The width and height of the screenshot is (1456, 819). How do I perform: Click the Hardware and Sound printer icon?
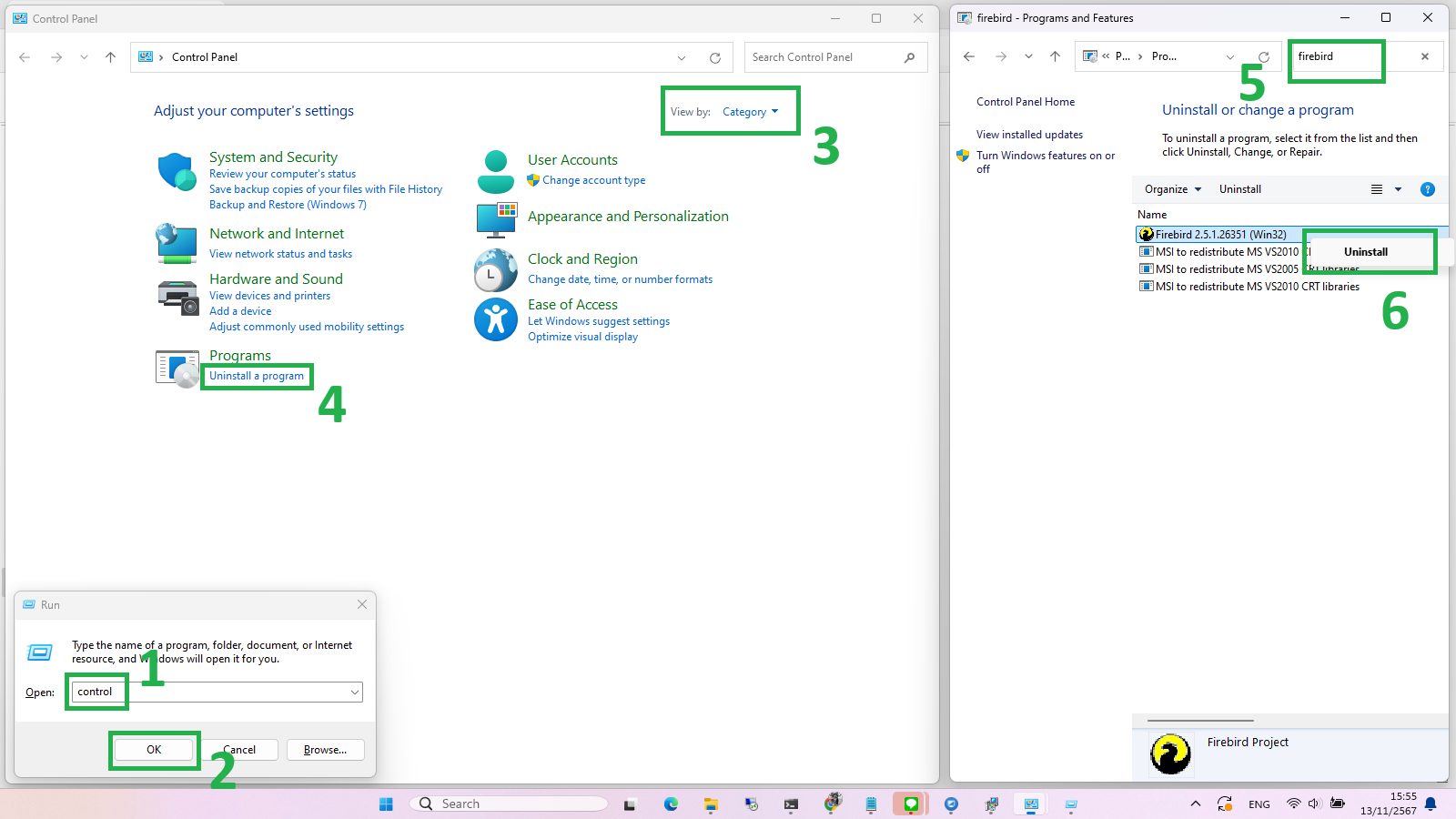(177, 298)
